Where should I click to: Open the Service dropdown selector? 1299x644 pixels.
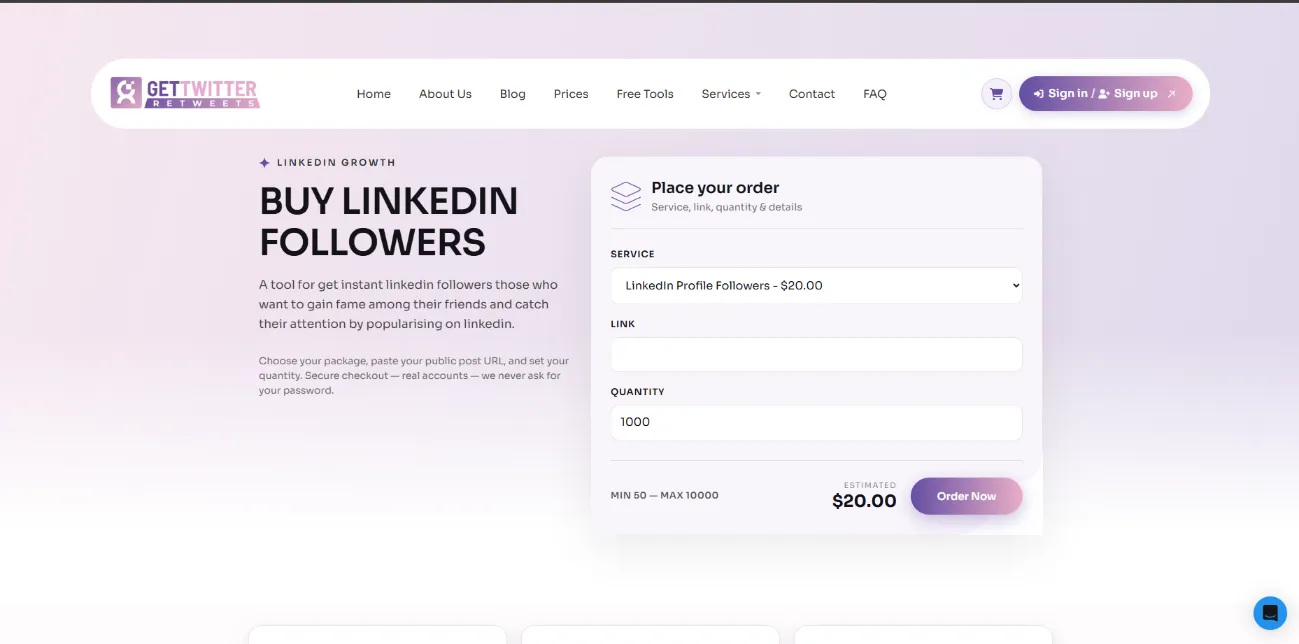(816, 286)
